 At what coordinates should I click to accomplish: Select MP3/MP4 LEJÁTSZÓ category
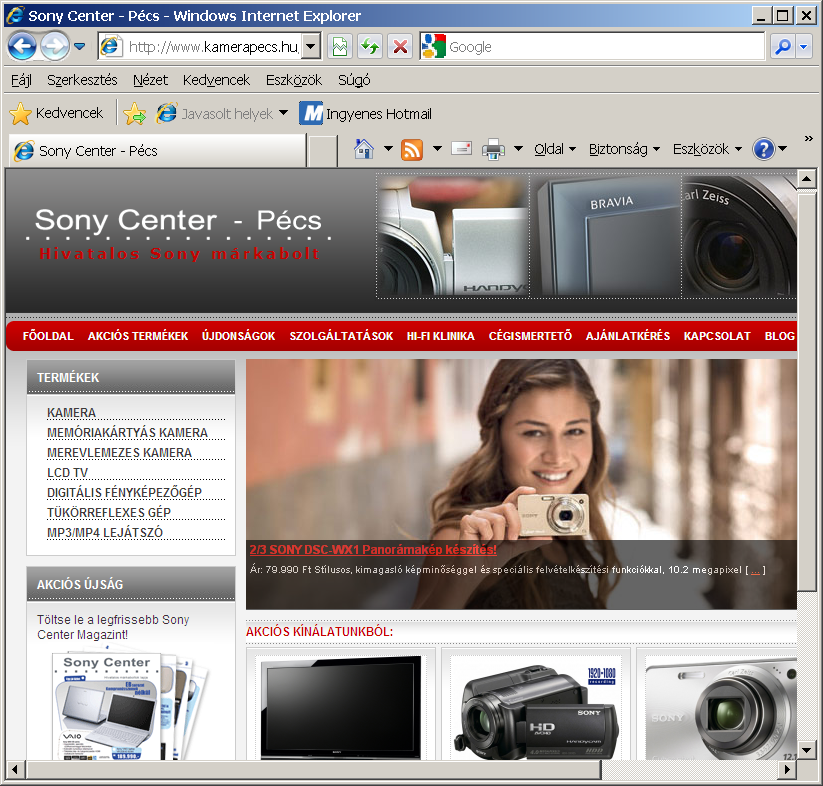104,533
